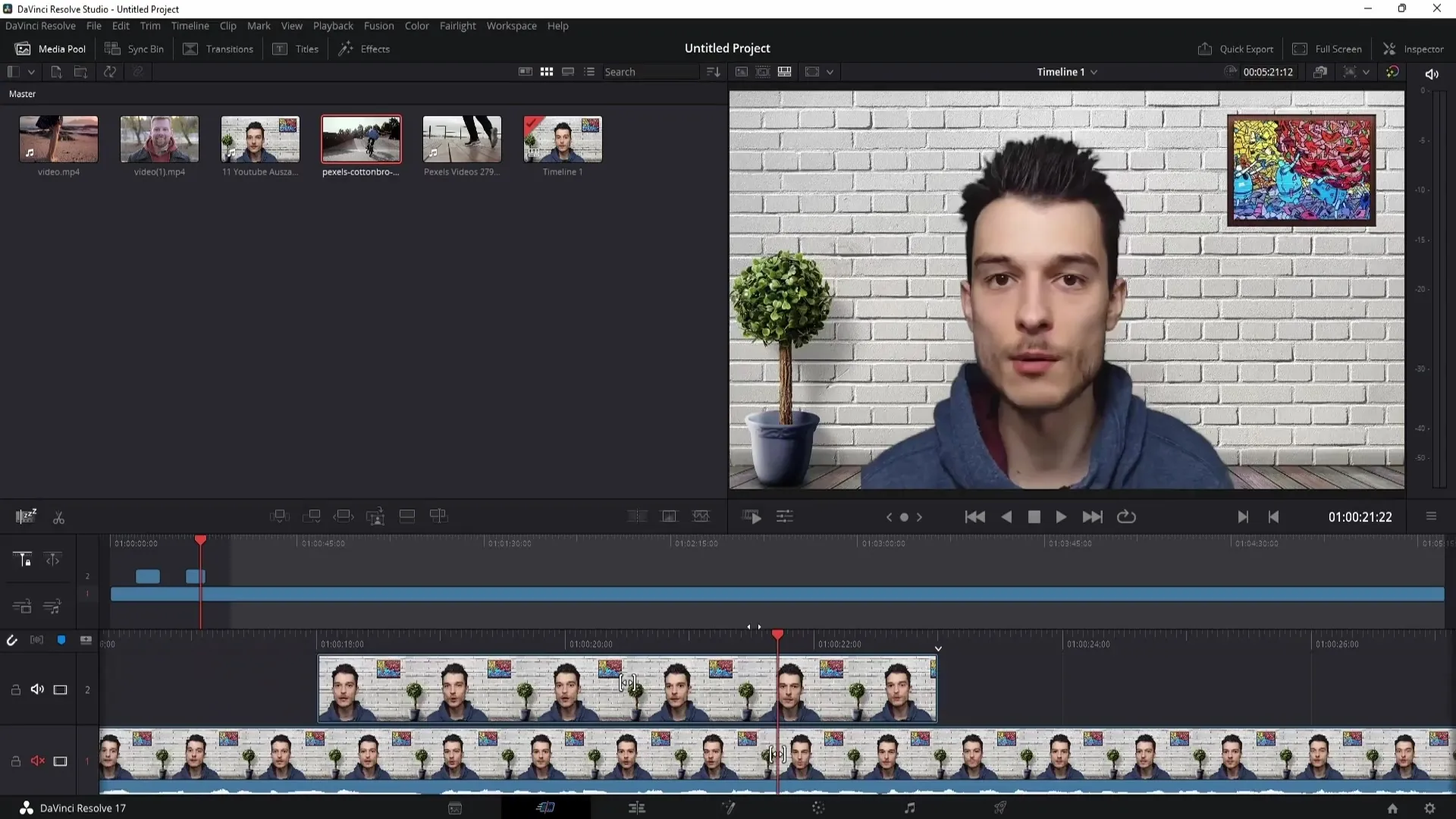Click the media pool Search field
Screen dimensions: 1456x819
650,72
